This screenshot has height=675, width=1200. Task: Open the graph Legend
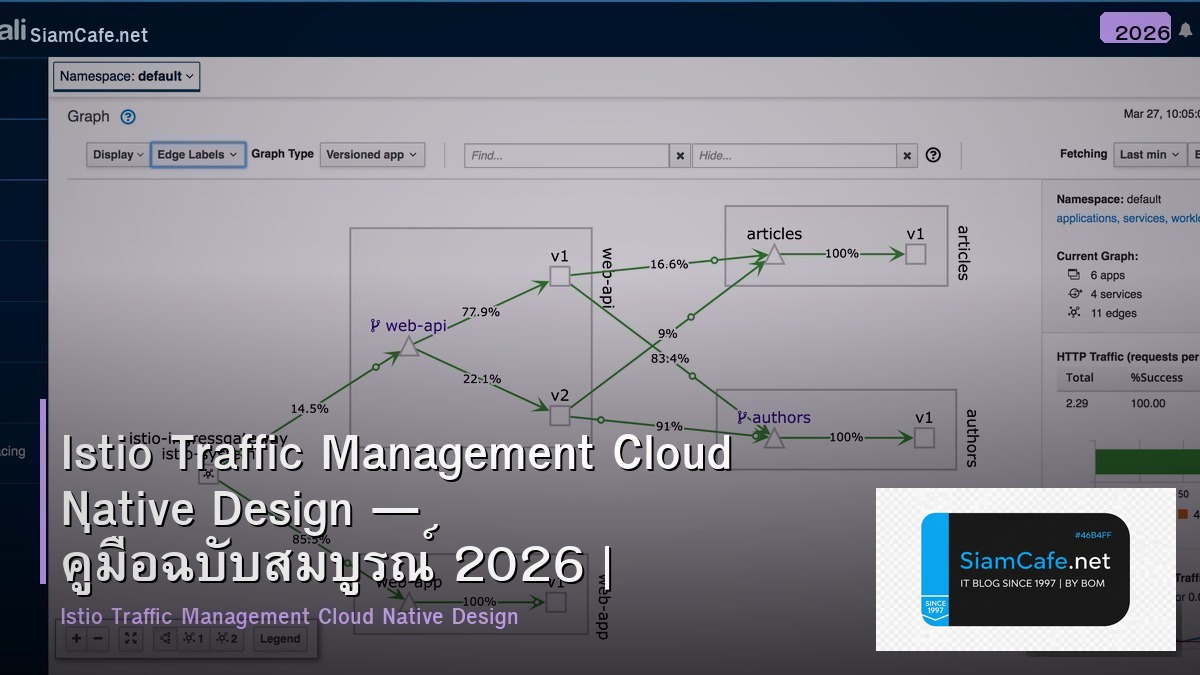pos(280,638)
